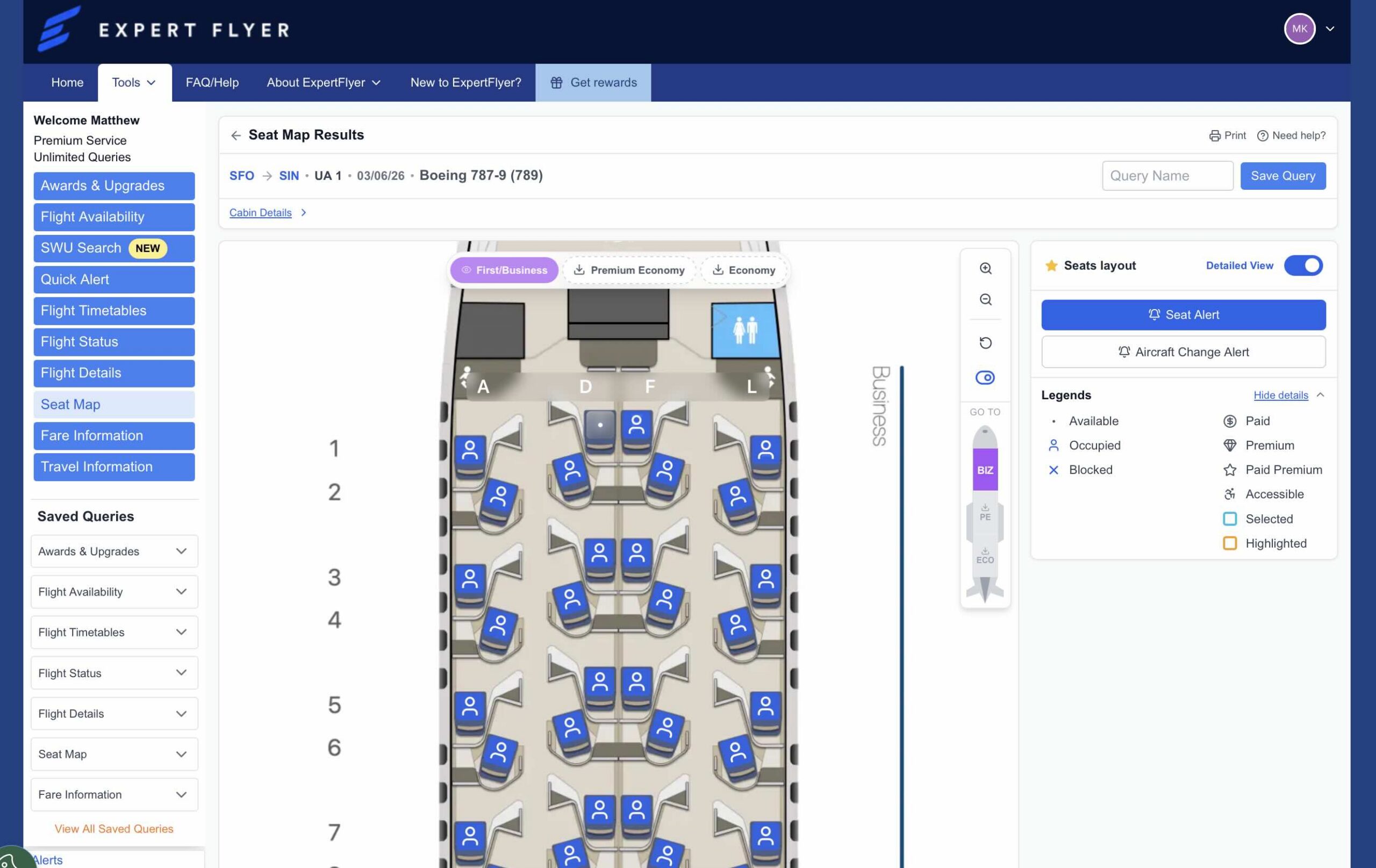Click back arrow beside Seat Map Results
The width and height of the screenshot is (1376, 868).
(x=235, y=135)
